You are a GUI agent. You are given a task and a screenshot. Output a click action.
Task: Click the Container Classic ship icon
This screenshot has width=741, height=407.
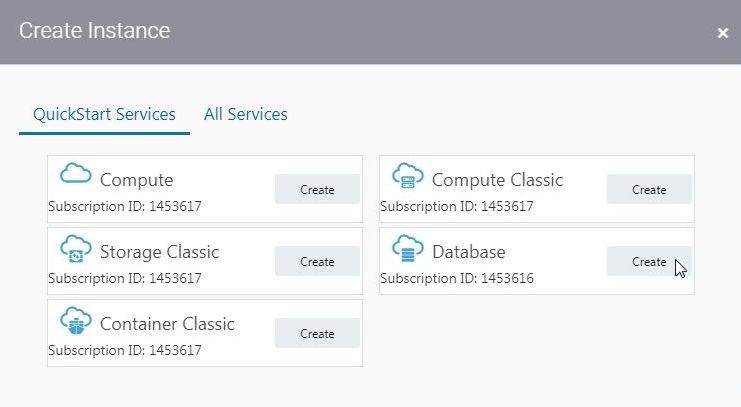(x=76, y=320)
